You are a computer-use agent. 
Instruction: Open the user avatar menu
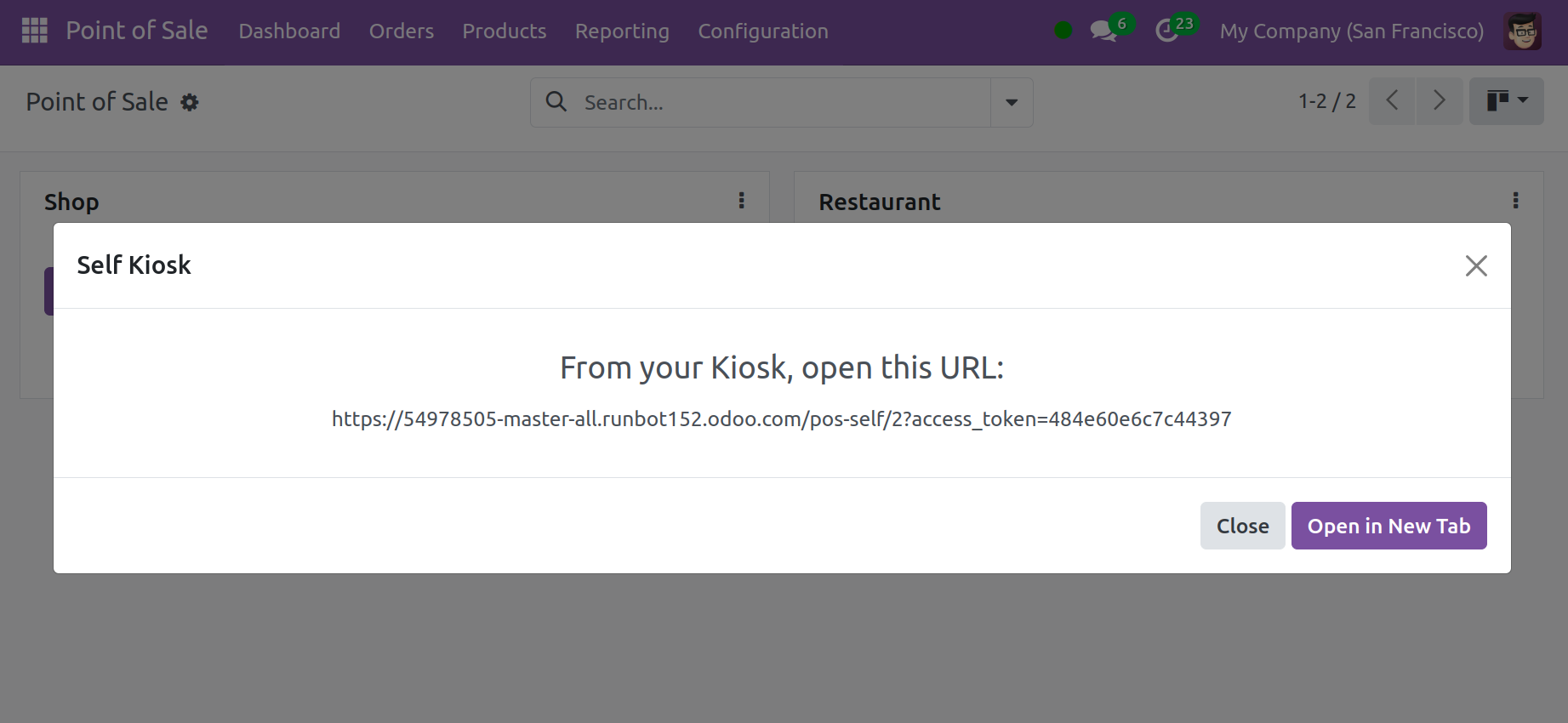click(1522, 31)
